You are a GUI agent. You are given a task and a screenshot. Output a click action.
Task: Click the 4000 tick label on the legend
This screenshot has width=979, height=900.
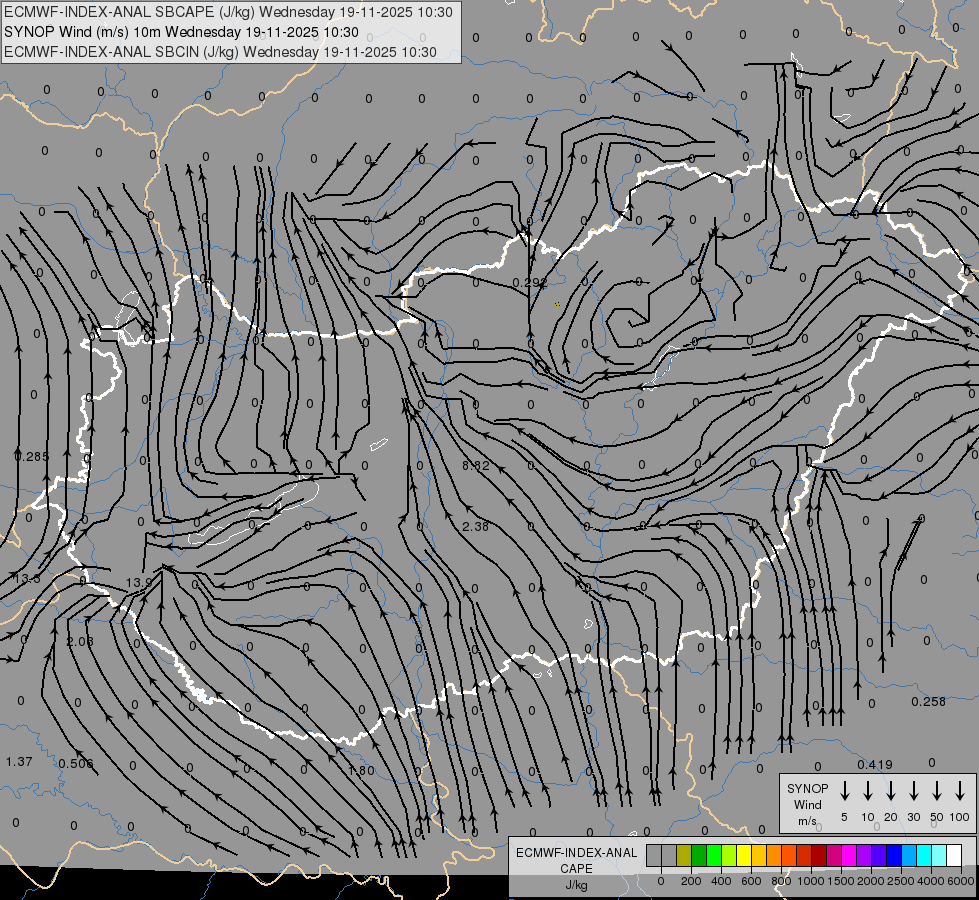tap(931, 881)
